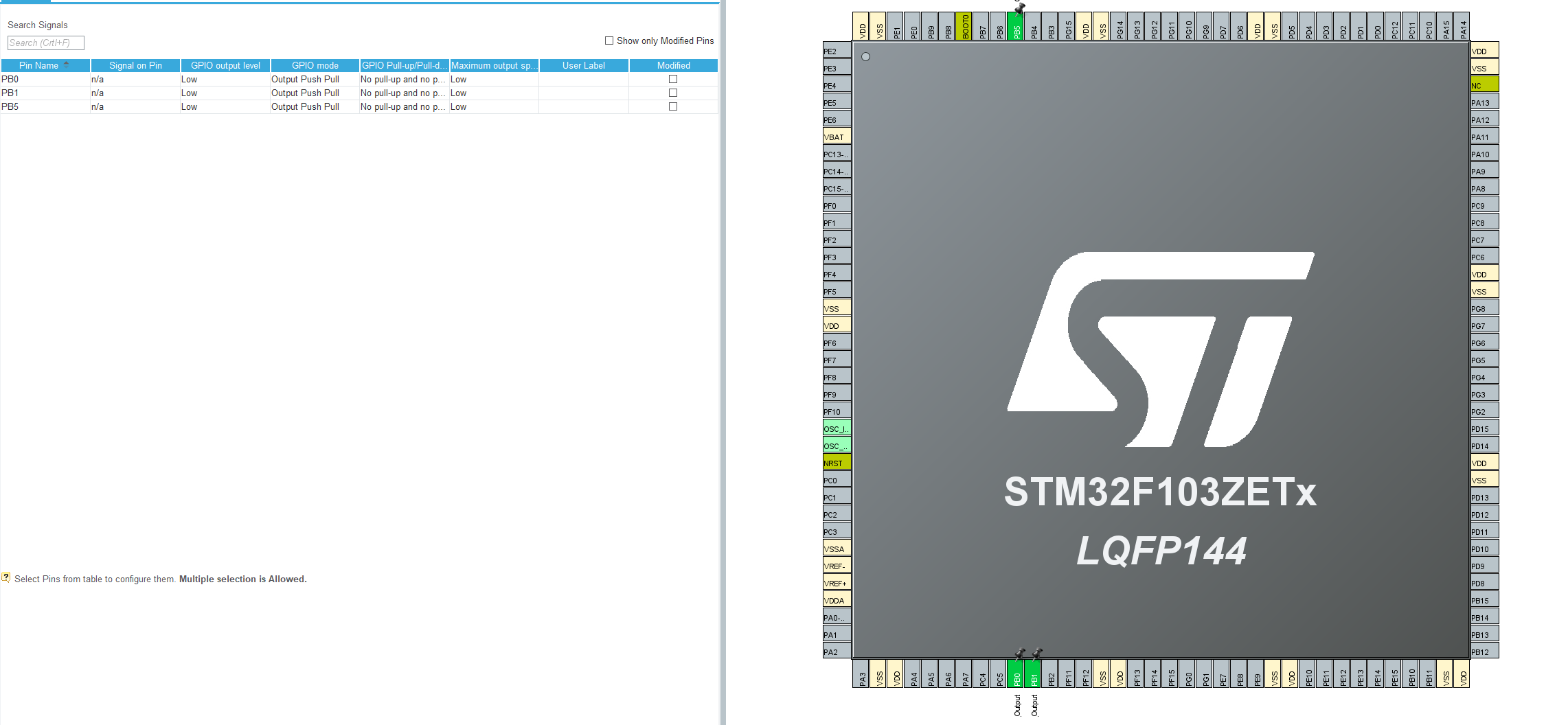Click the Search Signals input field
1568x725 pixels.
(45, 43)
